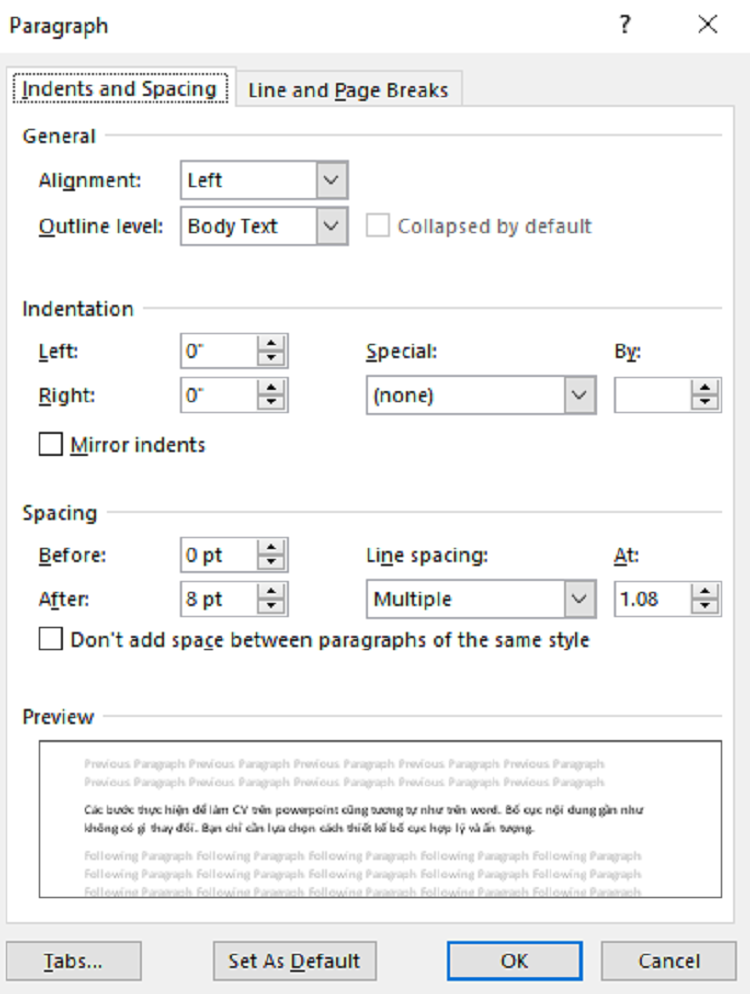Select the Indents and Spacing tab

click(x=120, y=89)
